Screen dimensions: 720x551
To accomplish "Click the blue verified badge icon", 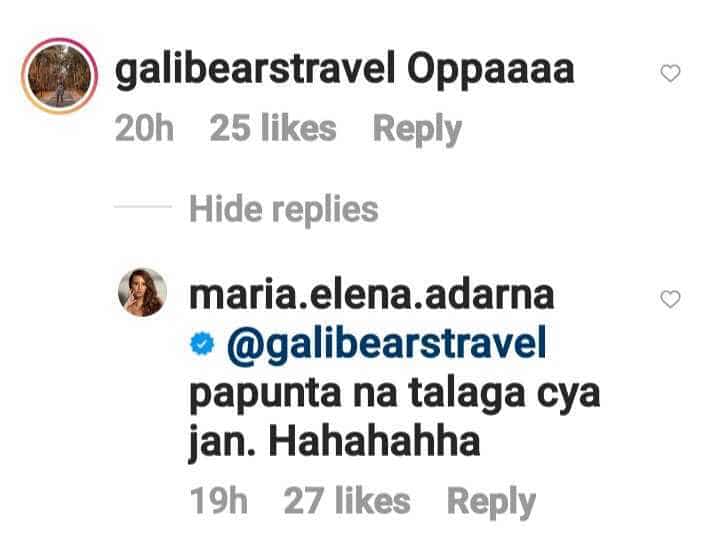I will tap(202, 344).
